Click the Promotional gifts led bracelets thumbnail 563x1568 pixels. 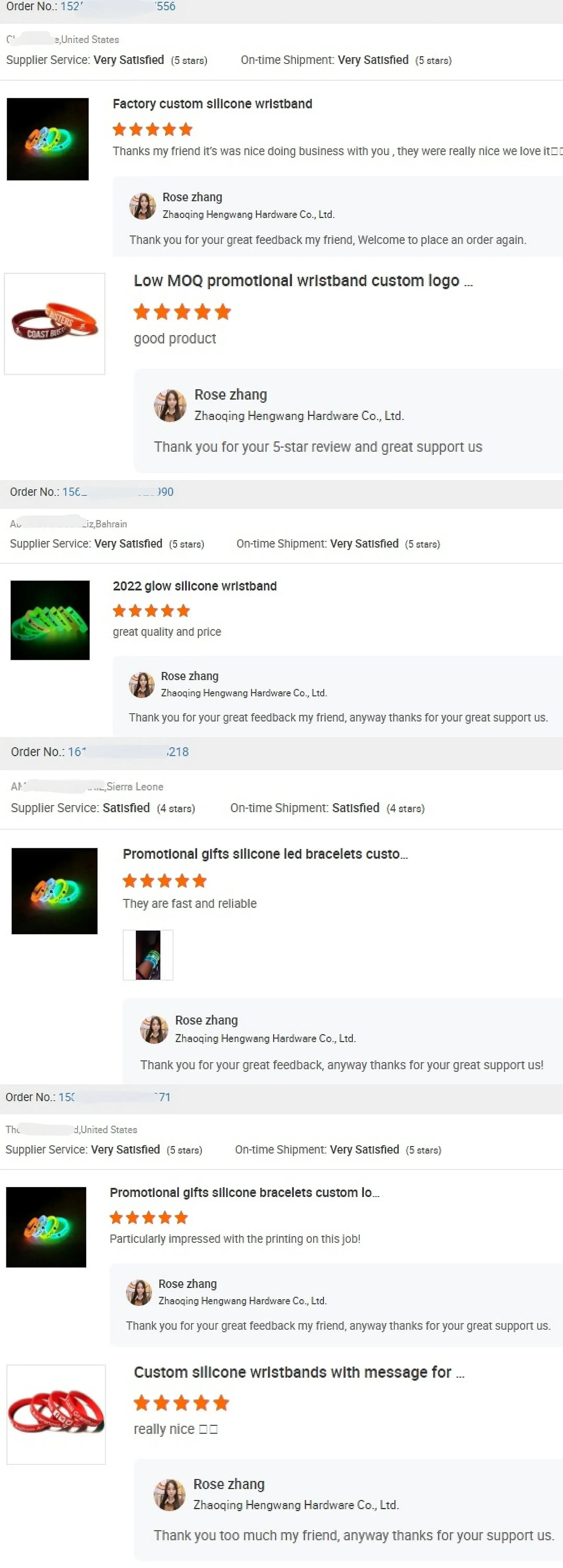coord(54,891)
